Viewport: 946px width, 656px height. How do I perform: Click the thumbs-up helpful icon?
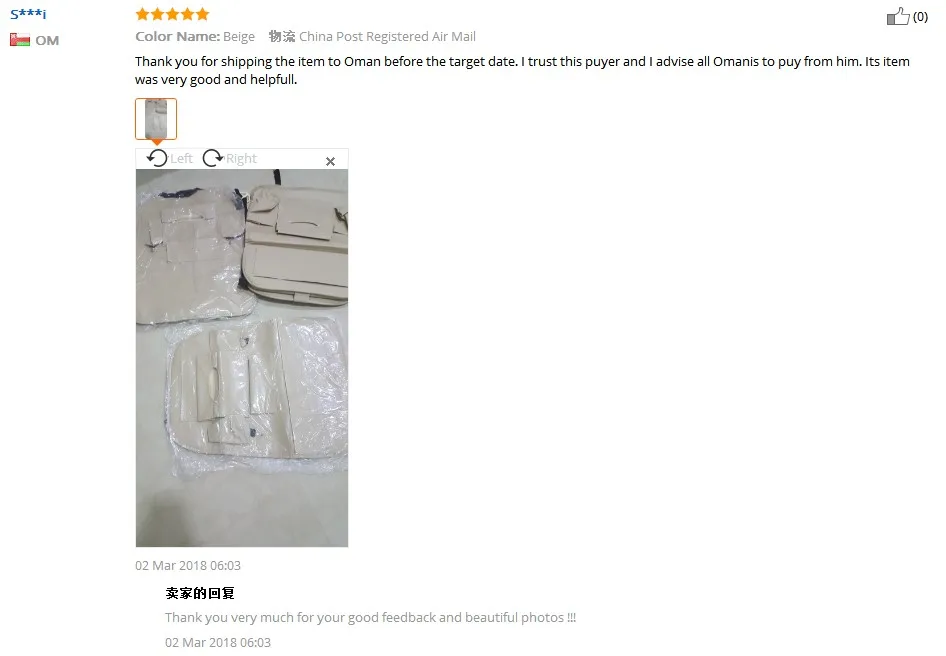click(898, 16)
